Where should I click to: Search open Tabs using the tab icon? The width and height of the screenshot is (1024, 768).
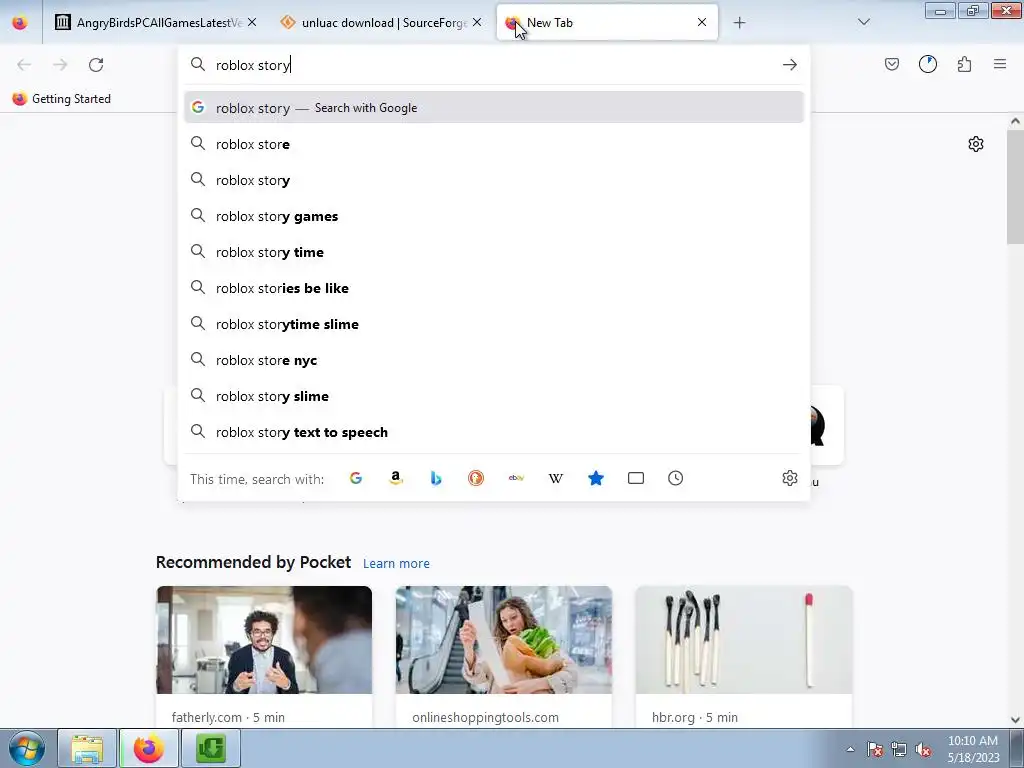(635, 478)
